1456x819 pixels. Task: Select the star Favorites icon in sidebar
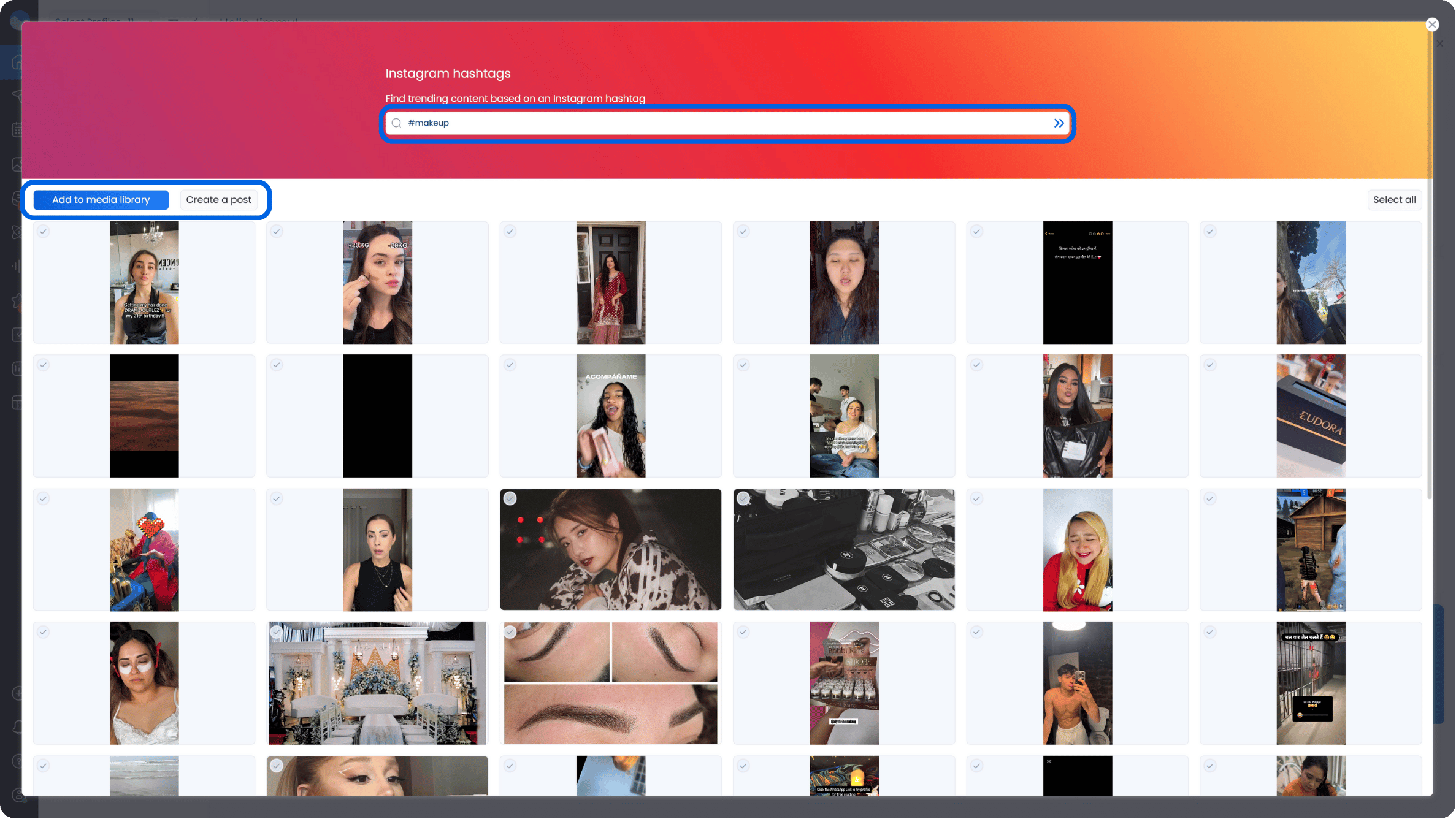(x=18, y=301)
